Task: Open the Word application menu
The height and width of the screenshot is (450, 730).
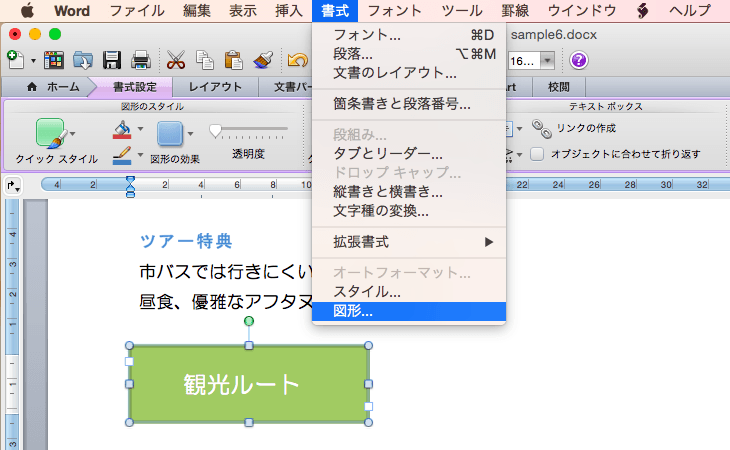Action: point(72,10)
